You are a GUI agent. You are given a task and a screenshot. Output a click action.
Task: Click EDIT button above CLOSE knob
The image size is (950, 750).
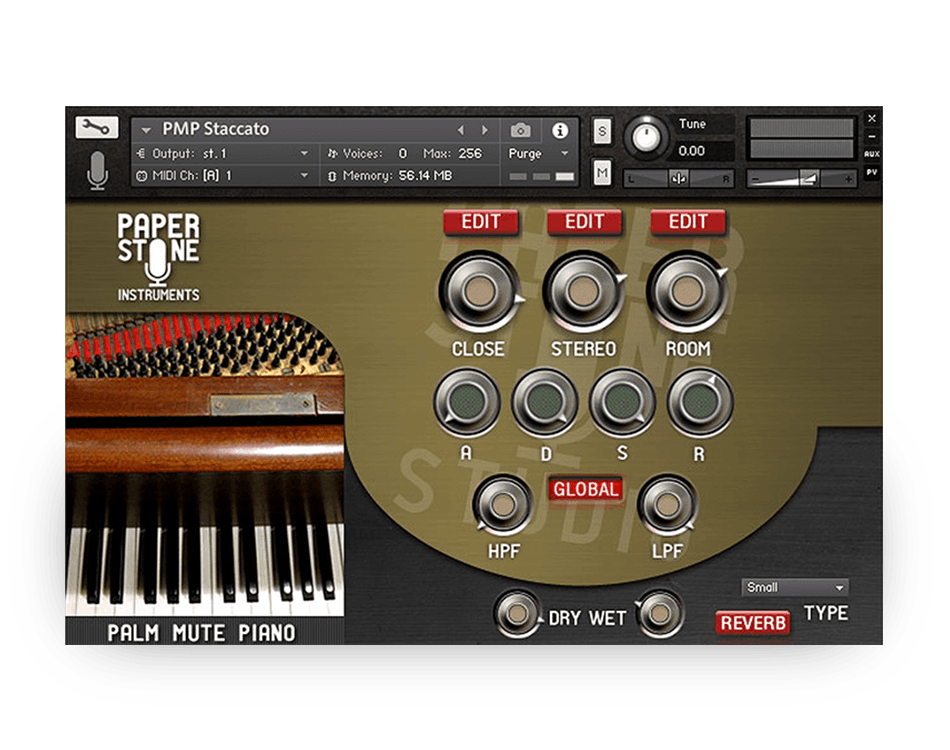click(481, 222)
